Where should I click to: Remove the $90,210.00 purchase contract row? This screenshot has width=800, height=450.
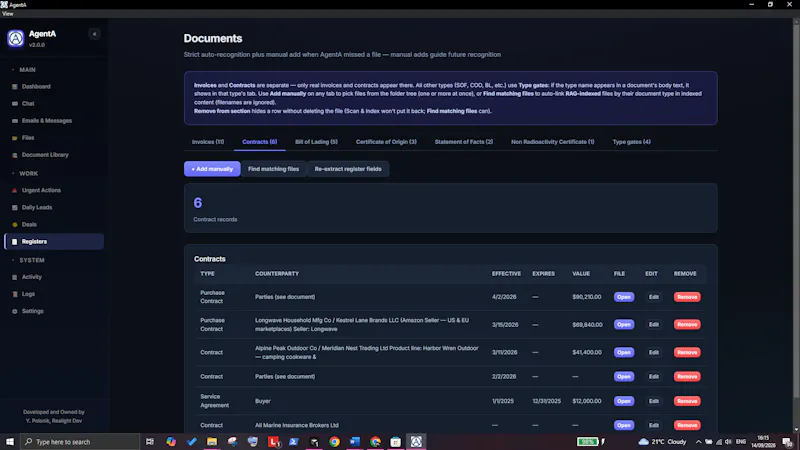point(687,297)
